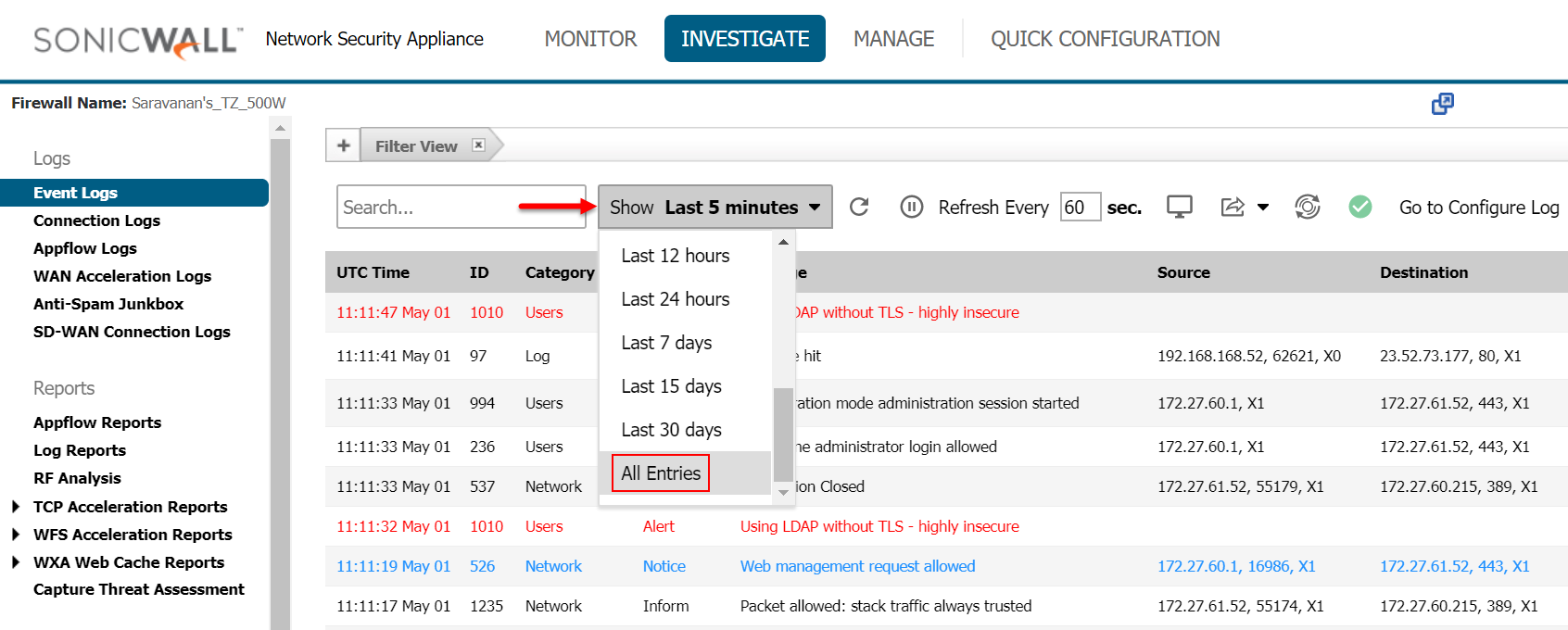1568x630 pixels.
Task: Click the circular sync arrows icon
Action: point(1308,207)
